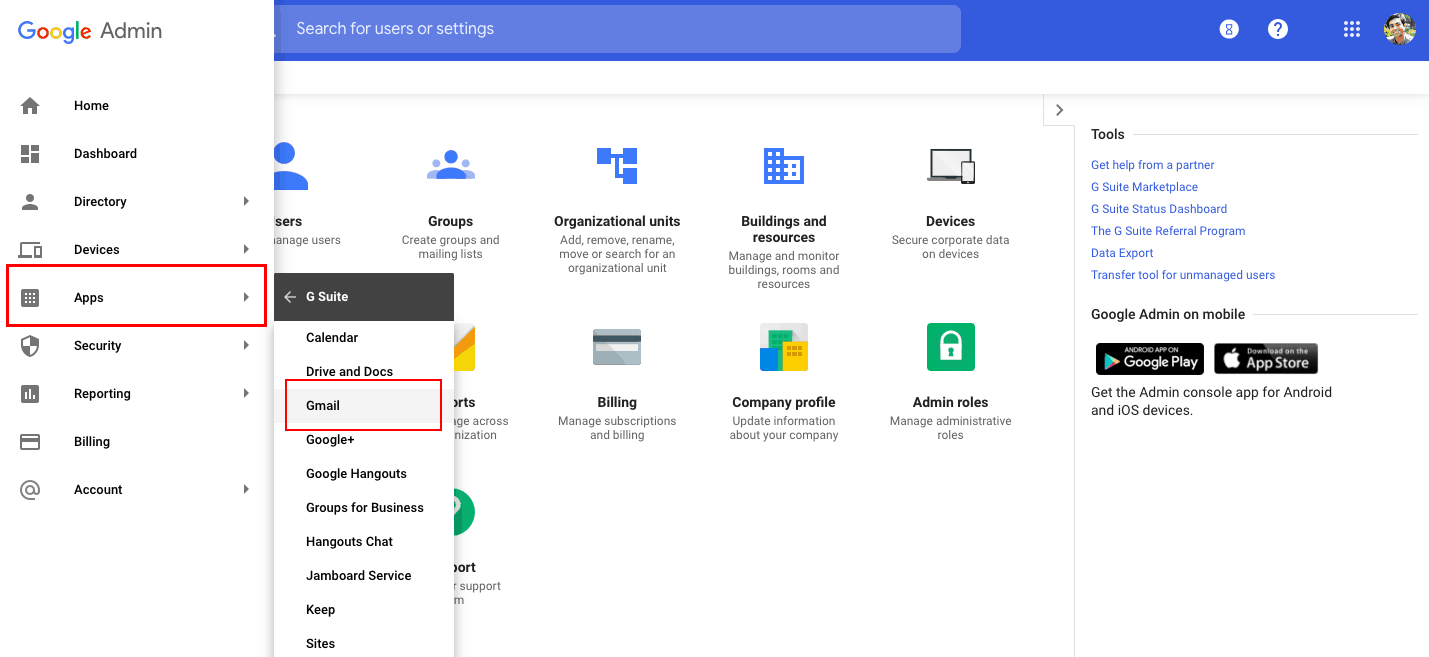The width and height of the screenshot is (1429, 657).
Task: Expand the Reporting submenu arrow
Action: tap(246, 393)
